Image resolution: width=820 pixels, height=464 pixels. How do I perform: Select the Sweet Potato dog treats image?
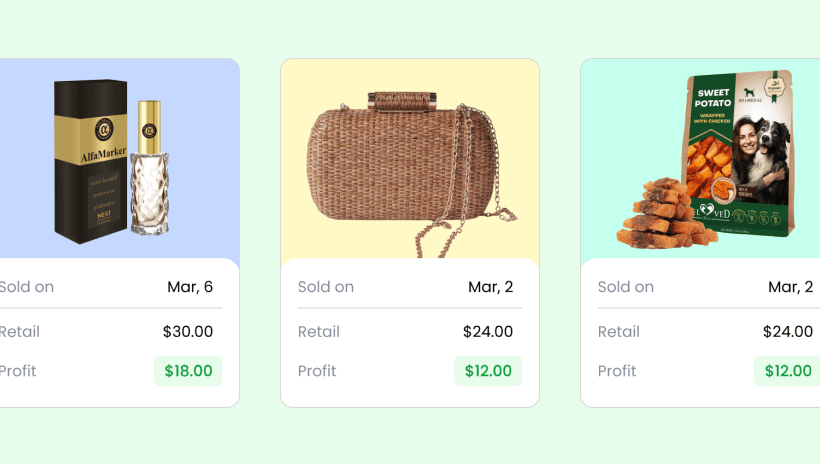click(x=706, y=160)
